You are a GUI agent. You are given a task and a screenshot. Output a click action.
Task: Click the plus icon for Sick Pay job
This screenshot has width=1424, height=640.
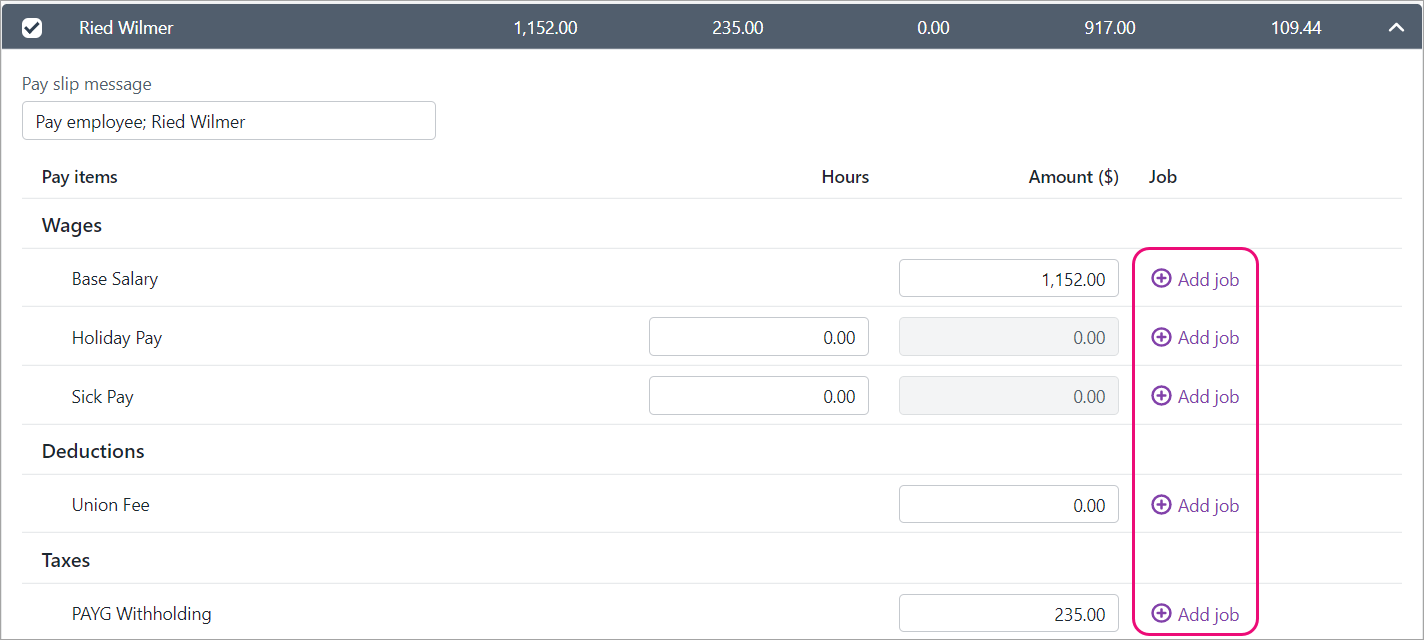click(x=1161, y=396)
